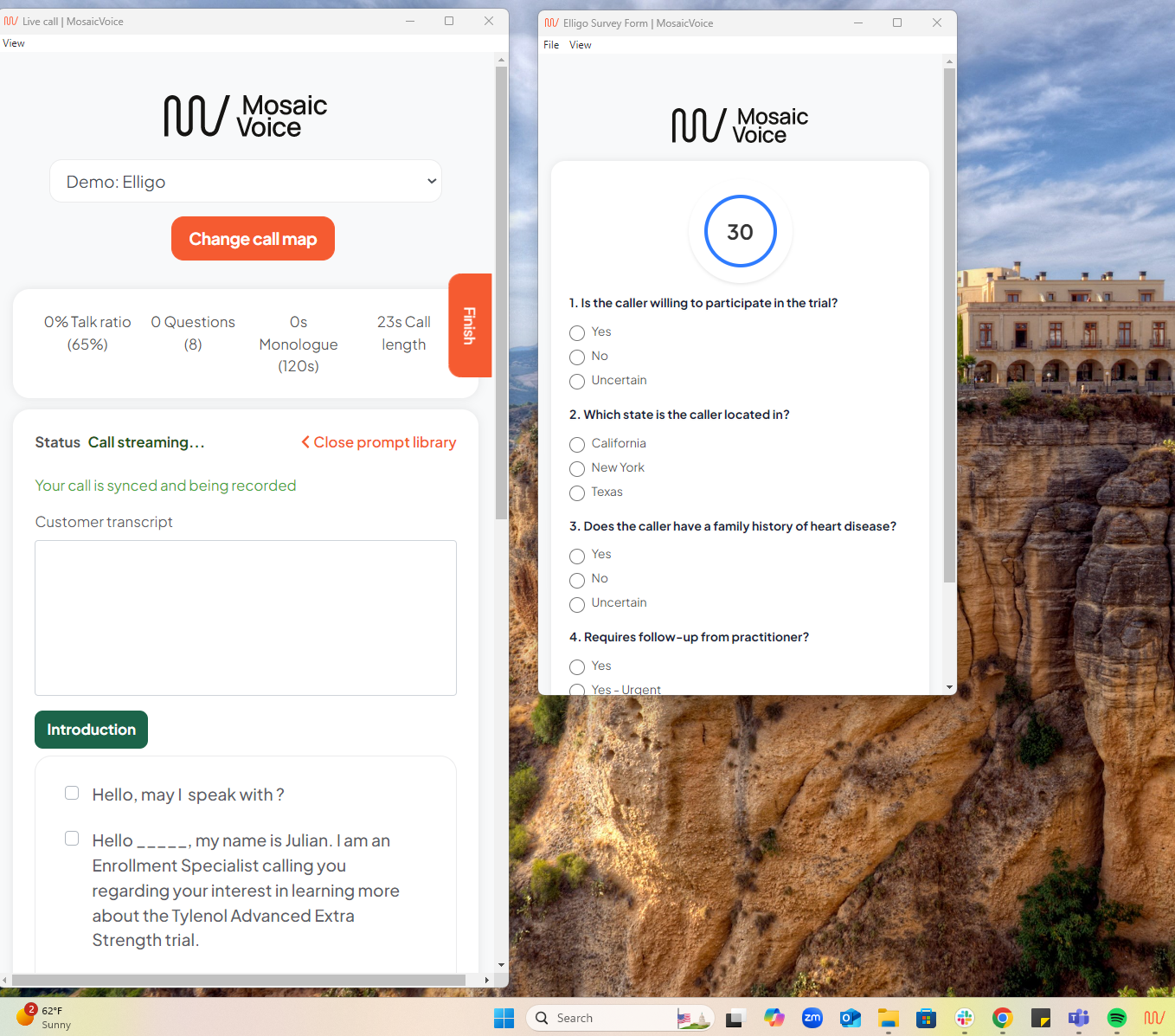Select No for willing to participate question
Screen dimensions: 1175x1036
click(x=577, y=357)
